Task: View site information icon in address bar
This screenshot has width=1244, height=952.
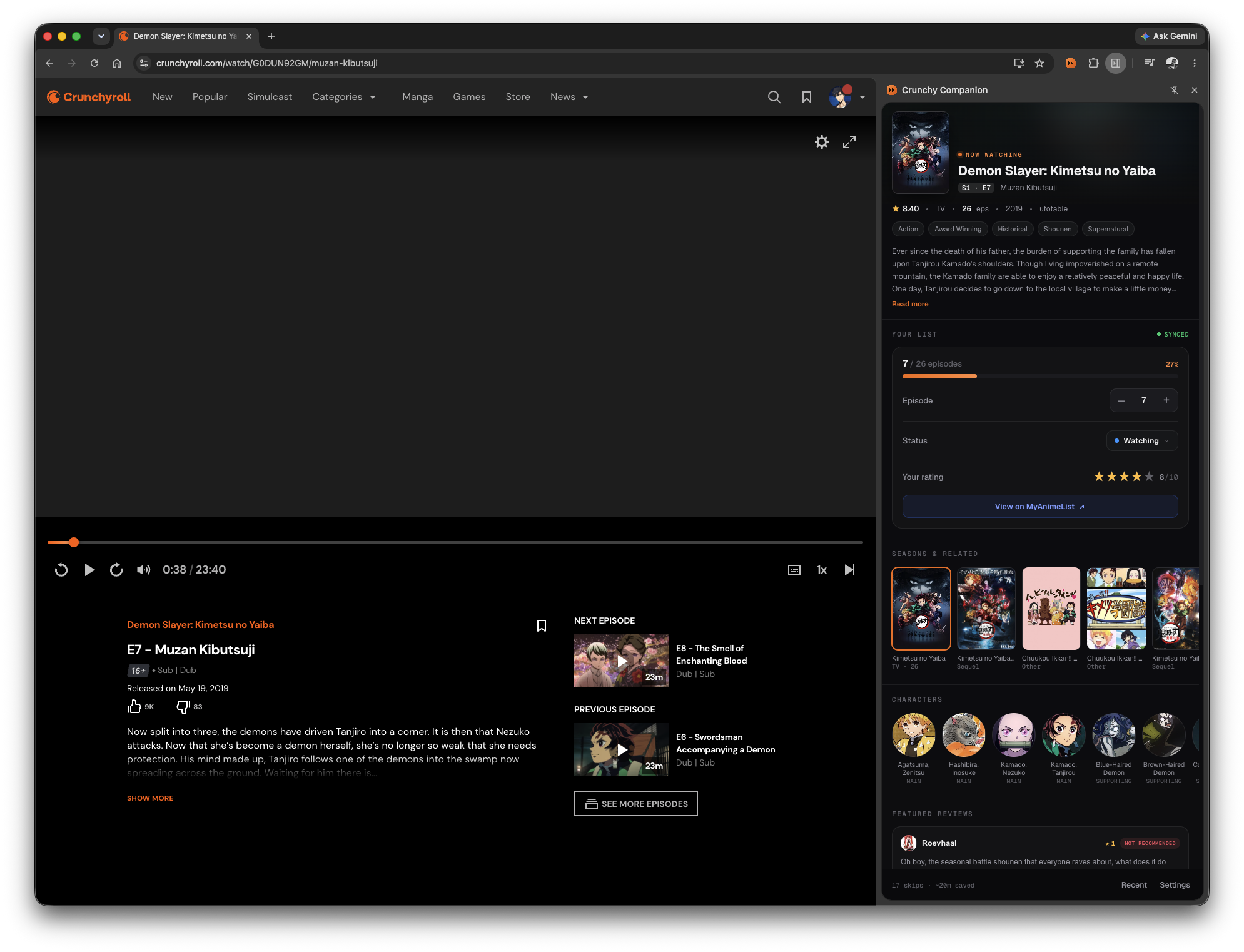Action: tap(144, 63)
